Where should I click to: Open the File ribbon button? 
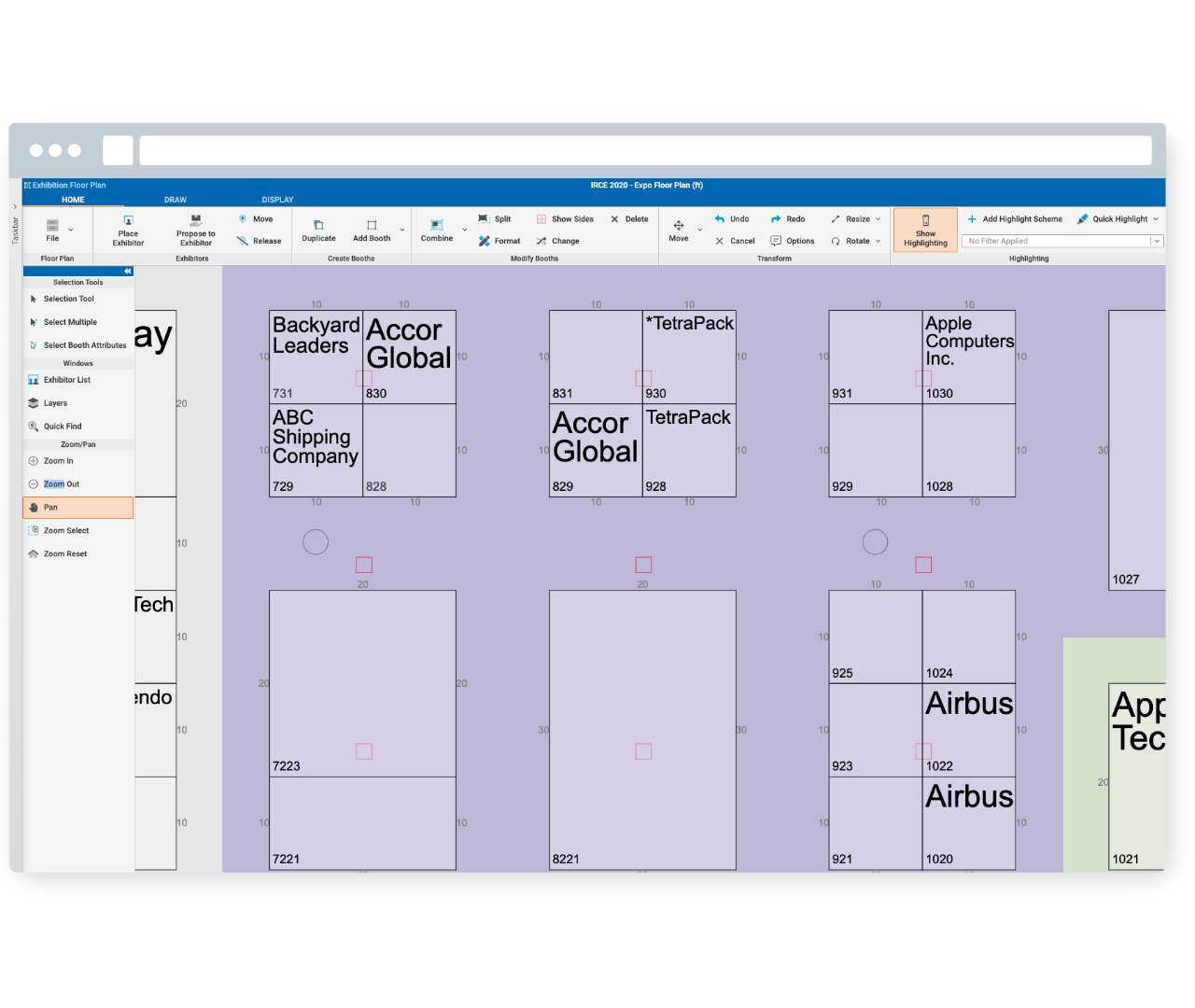[x=52, y=231]
